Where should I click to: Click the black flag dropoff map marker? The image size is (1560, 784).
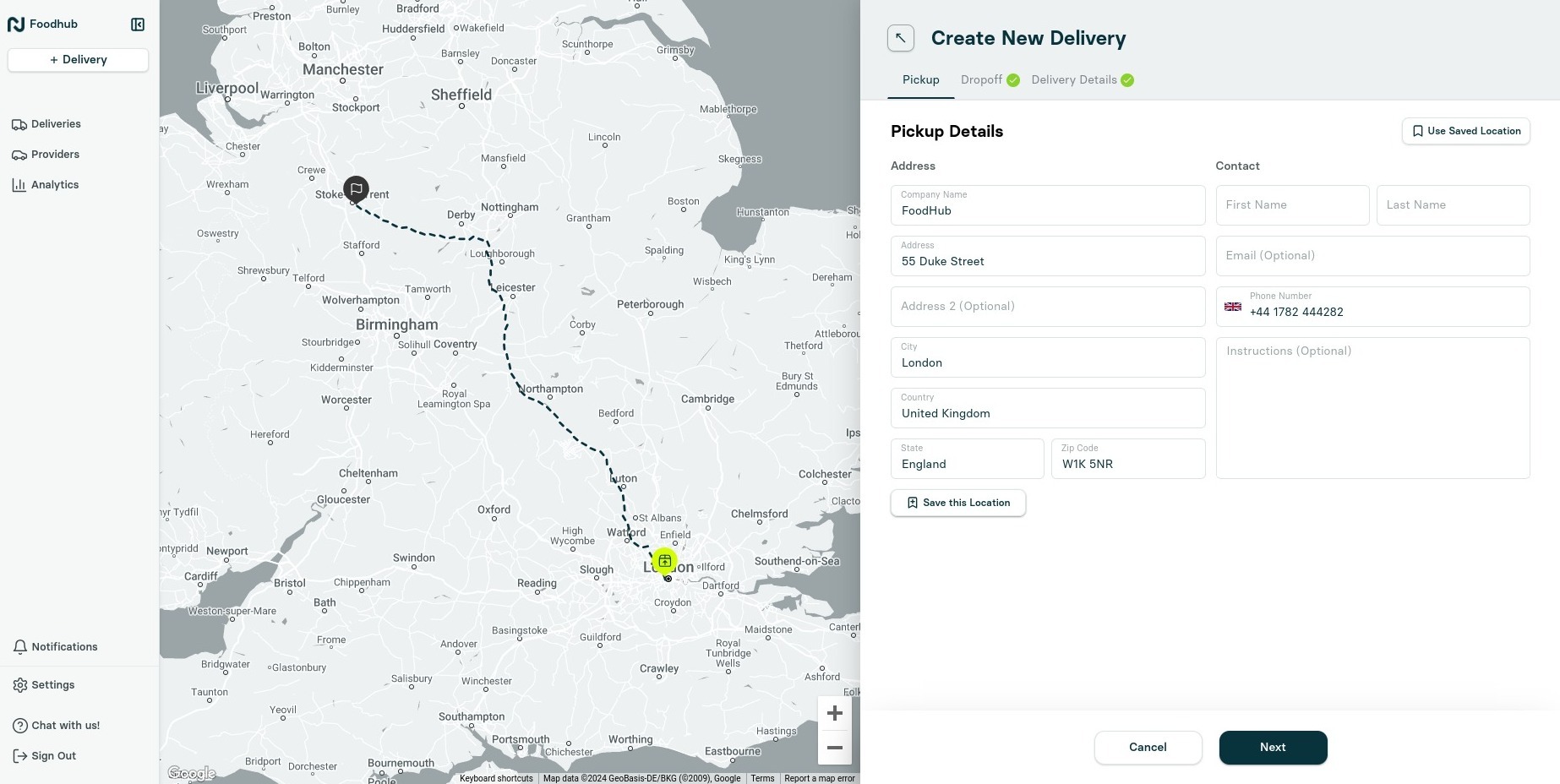coord(356,188)
